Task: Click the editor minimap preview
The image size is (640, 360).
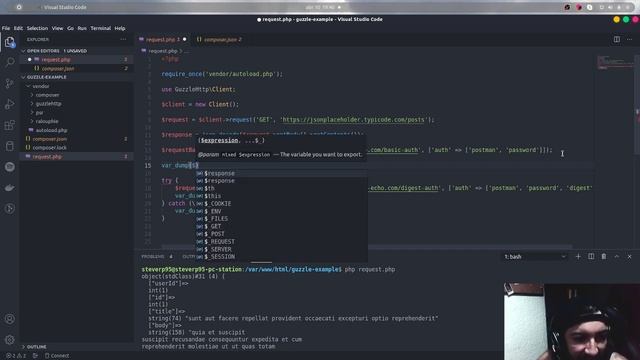Action: point(615,63)
